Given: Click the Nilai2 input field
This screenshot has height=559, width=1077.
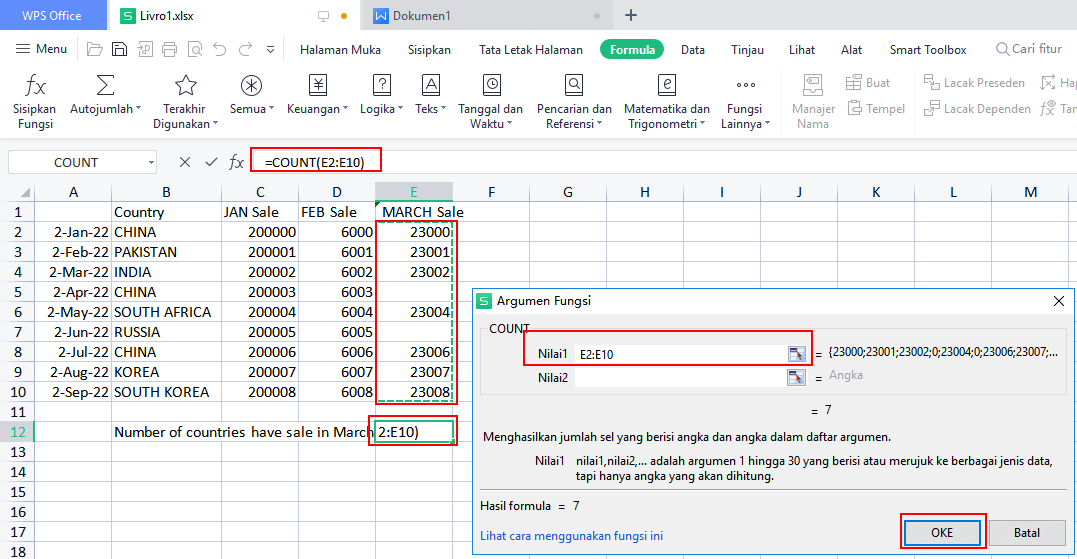Looking at the screenshot, I should point(680,376).
